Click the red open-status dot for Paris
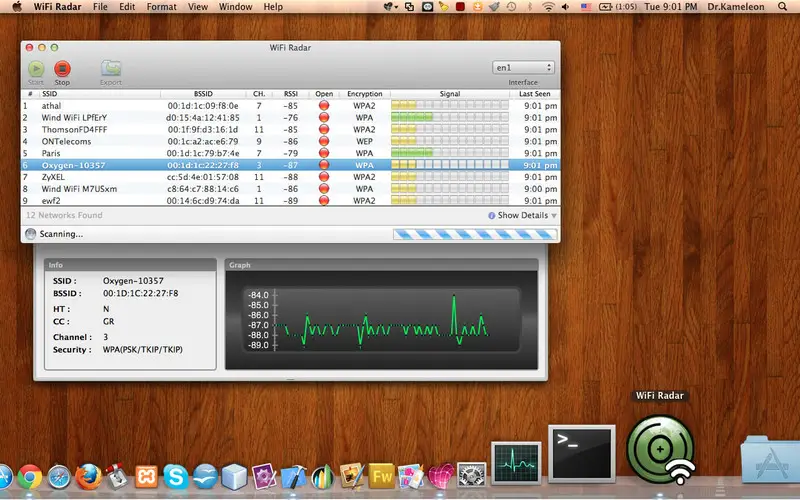The height and width of the screenshot is (500, 800). click(x=323, y=153)
